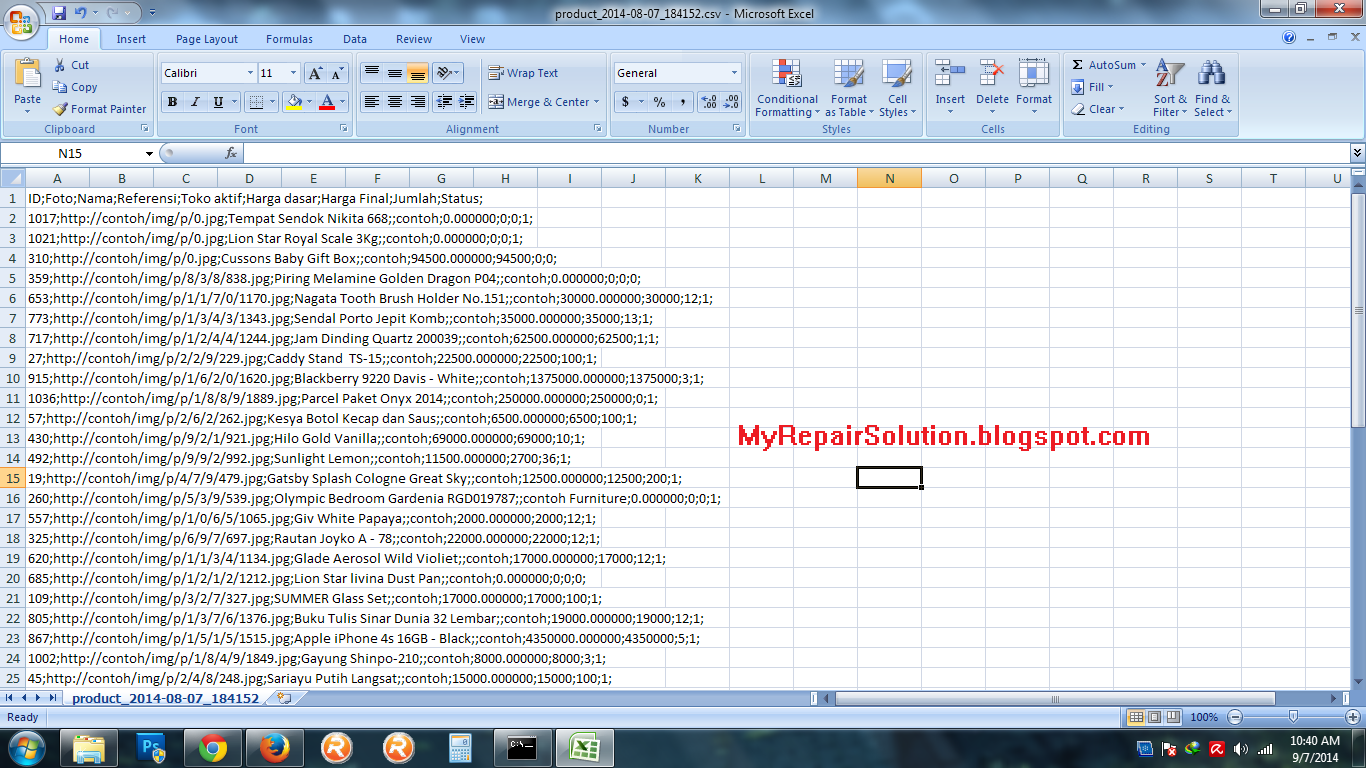This screenshot has height=768, width=1366.
Task: Toggle Bold formatting
Action: pos(172,102)
